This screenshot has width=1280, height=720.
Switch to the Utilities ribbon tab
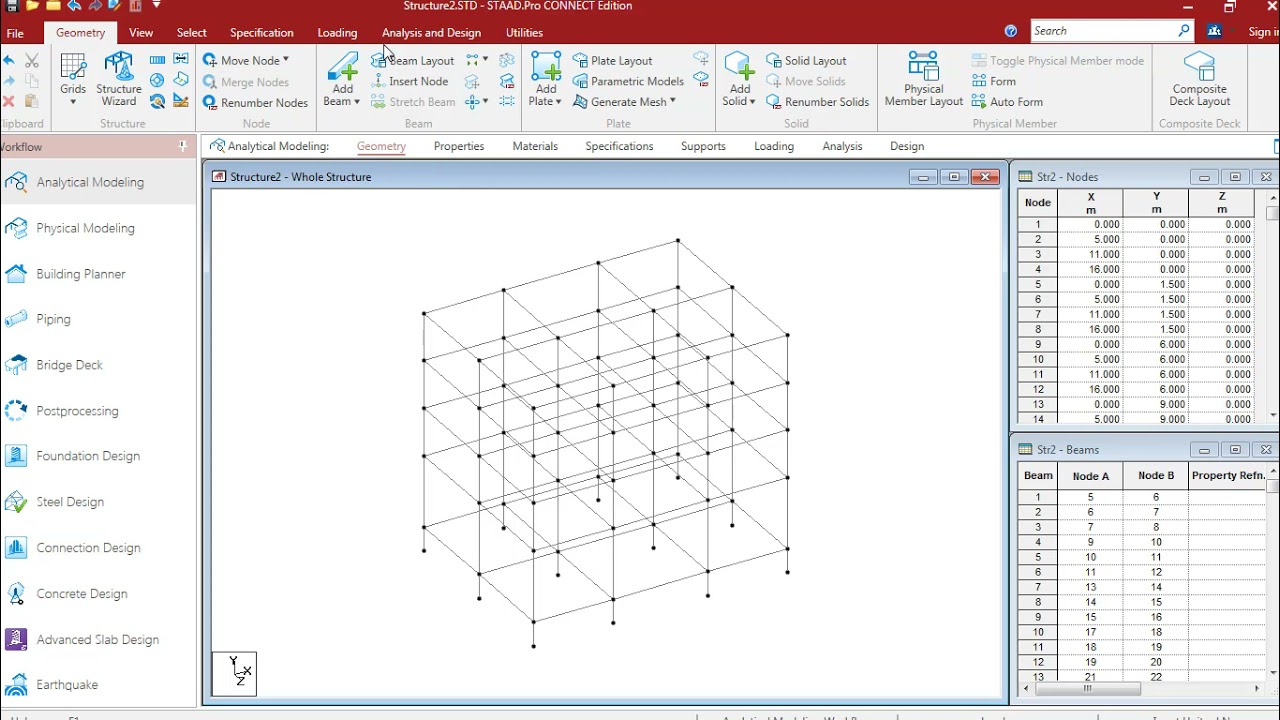524,33
